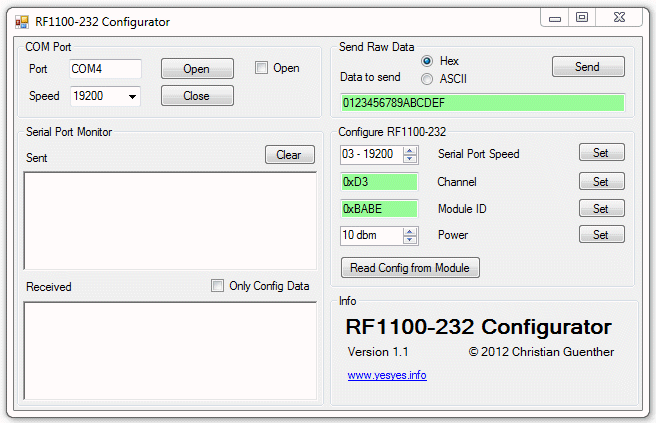
Task: Decrease the Power spinner value
Action: pyautogui.click(x=410, y=239)
